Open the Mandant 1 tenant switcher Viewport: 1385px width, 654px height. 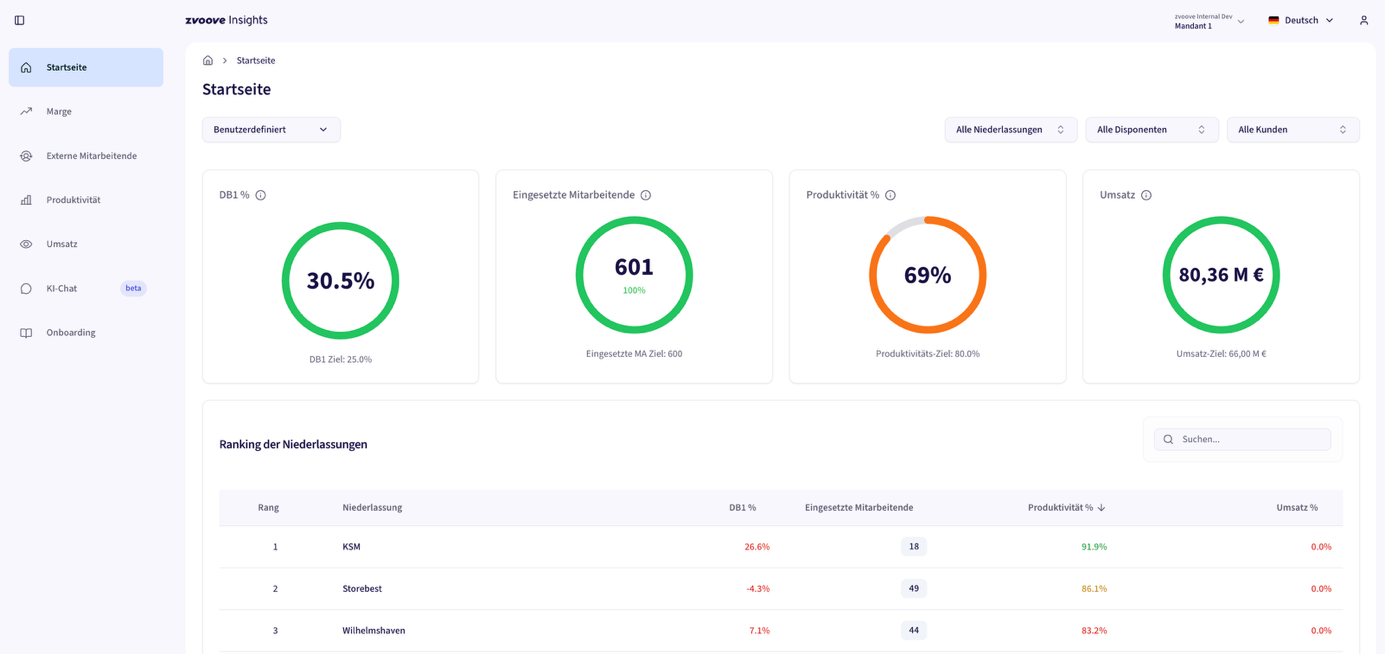1209,21
